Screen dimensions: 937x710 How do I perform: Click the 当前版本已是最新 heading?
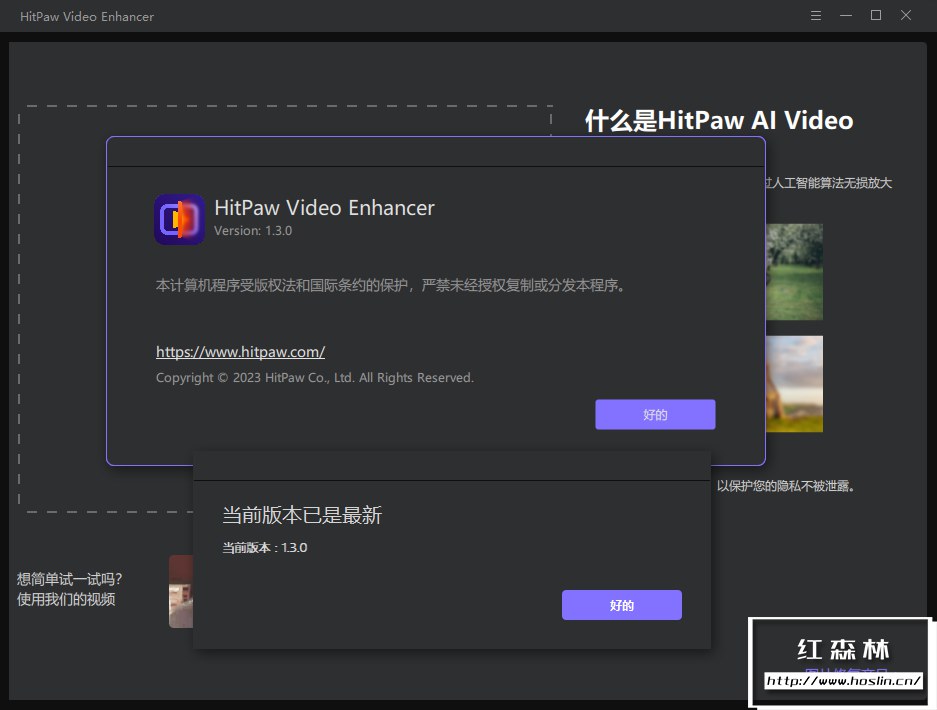302,515
